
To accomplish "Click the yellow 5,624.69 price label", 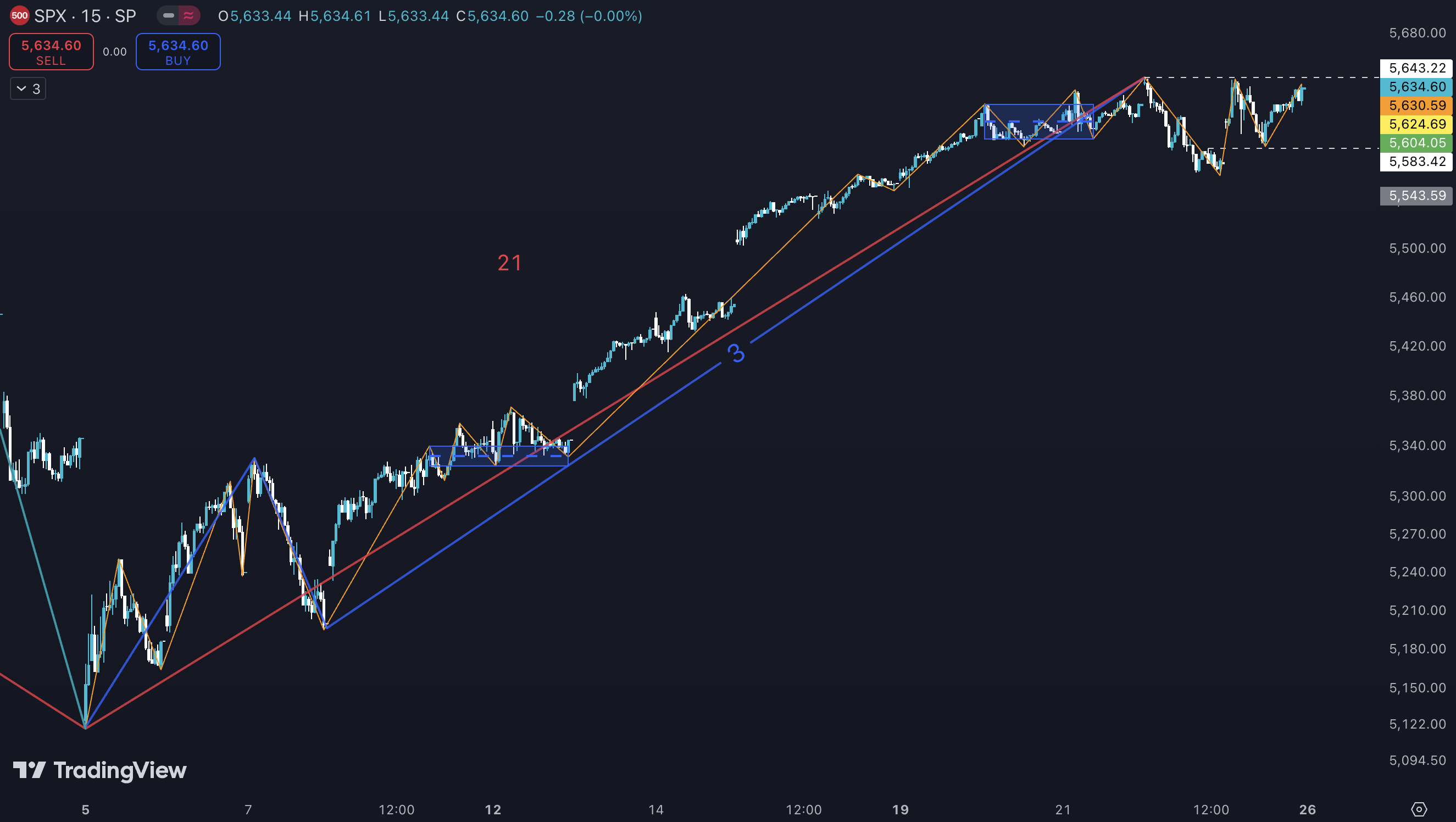I will point(1416,124).
